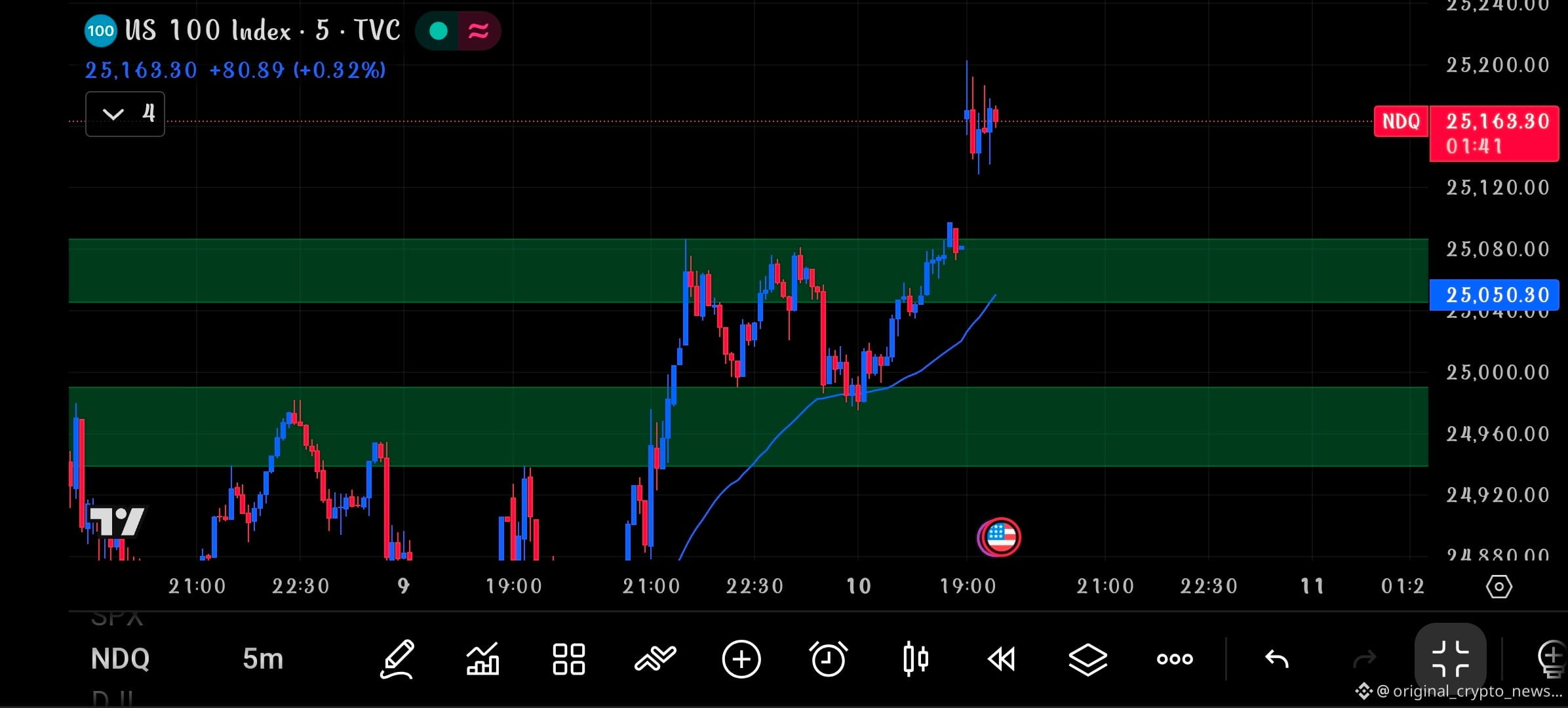The image size is (1568, 708).
Task: Click the 25,000.00 price axis label
Action: 1498,372
